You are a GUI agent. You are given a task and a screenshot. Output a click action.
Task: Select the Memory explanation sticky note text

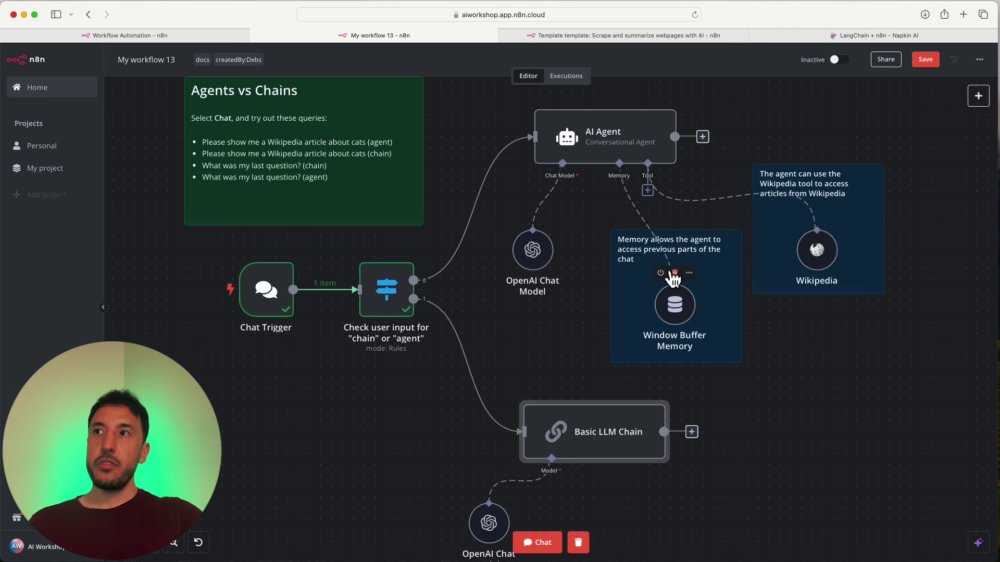click(669, 249)
